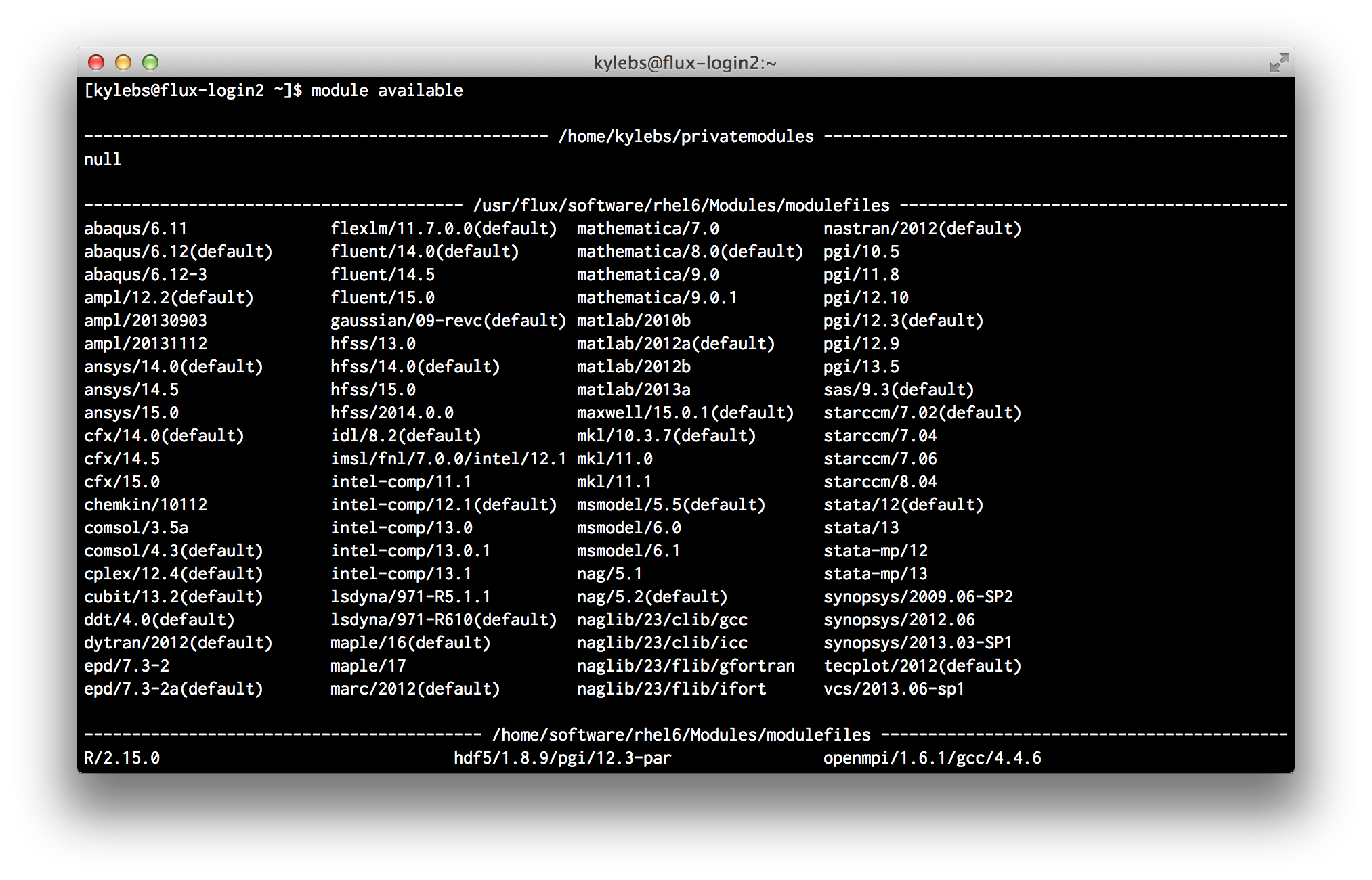Click the ampl/20131112 module
Screen dimensions: 1372x880
coord(145,343)
